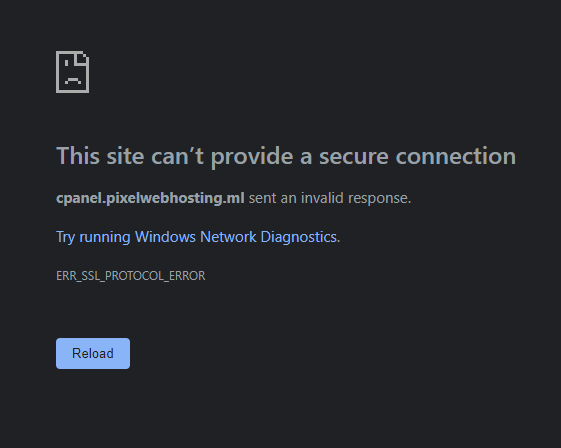Click the cpanel.pixelwebhosting.ml domain name
The width and height of the screenshot is (561, 448).
[150, 198]
